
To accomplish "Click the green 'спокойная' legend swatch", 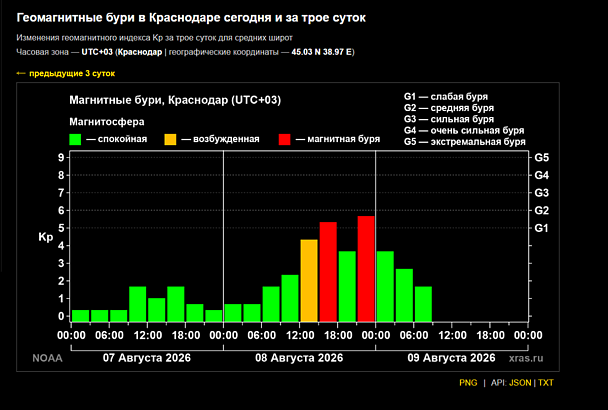I will click(75, 139).
